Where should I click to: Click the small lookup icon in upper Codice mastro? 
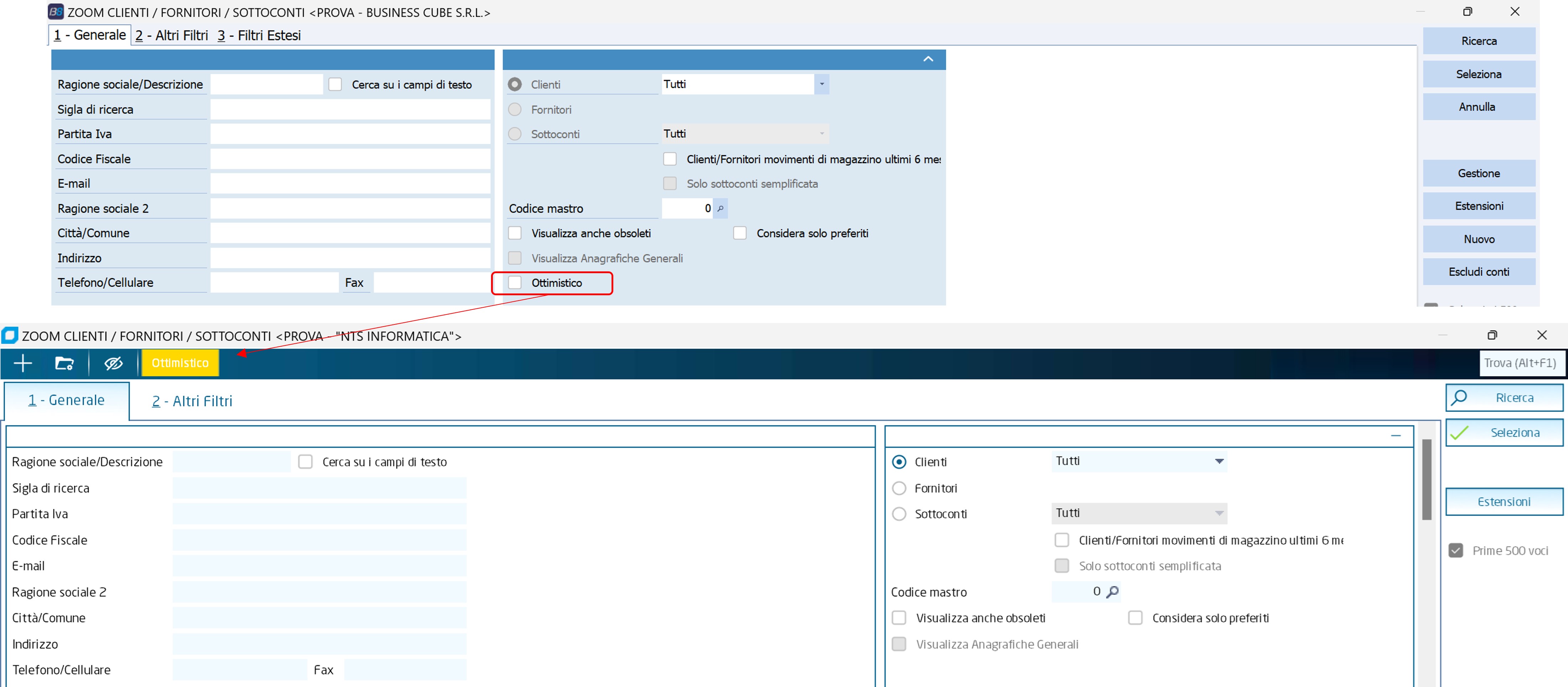[720, 209]
